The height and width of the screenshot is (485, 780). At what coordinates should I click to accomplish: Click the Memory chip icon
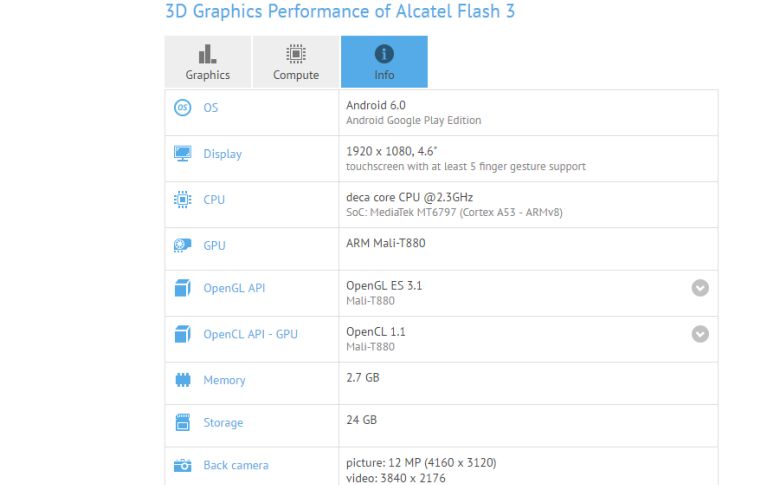pyautogui.click(x=183, y=380)
